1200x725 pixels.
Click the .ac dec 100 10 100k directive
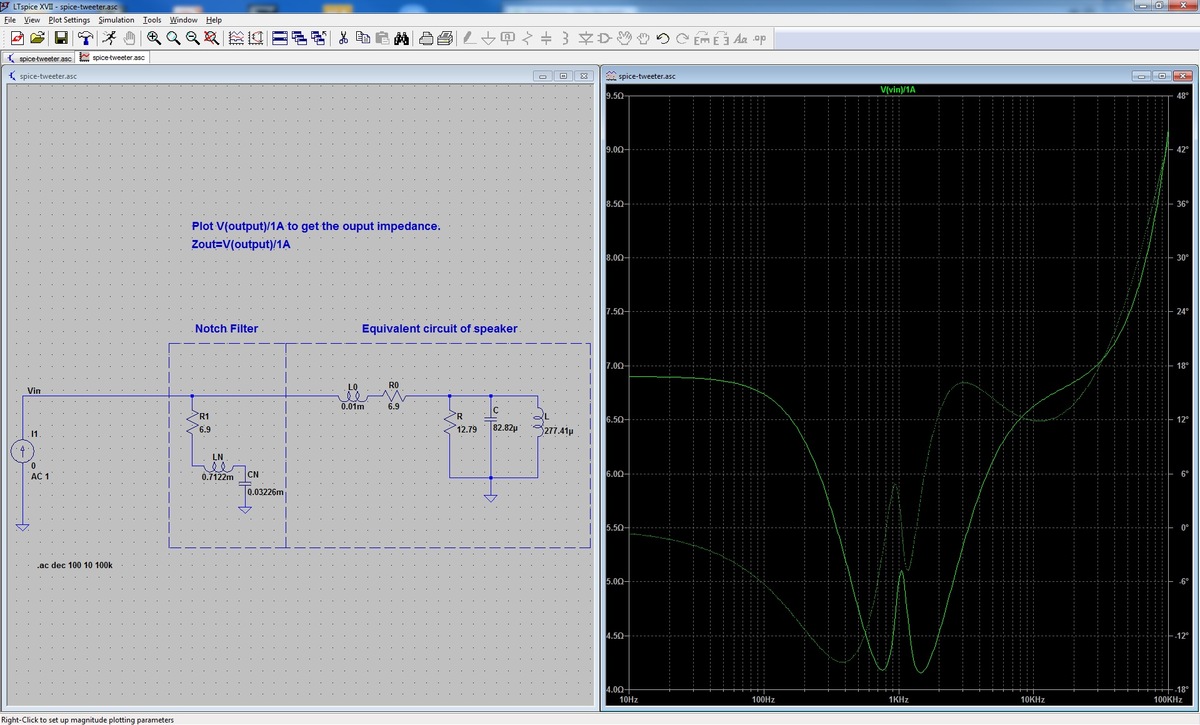pos(74,566)
